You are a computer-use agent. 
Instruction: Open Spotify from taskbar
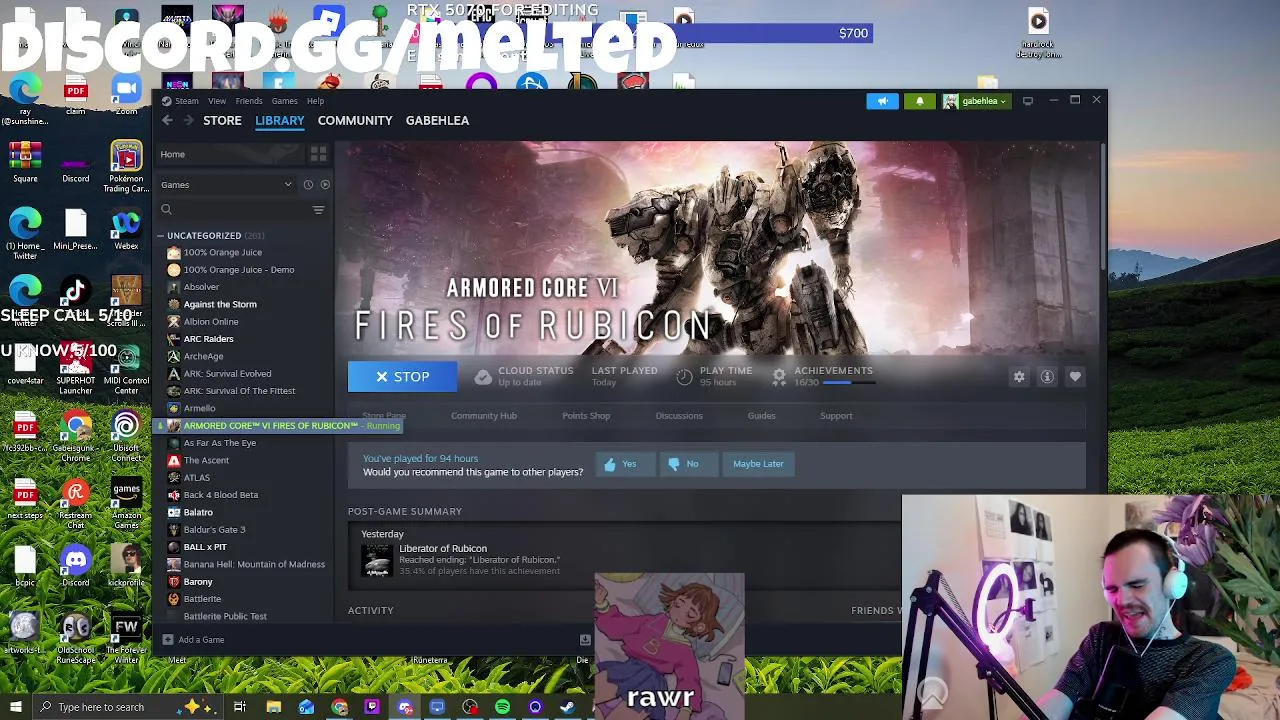(x=502, y=707)
